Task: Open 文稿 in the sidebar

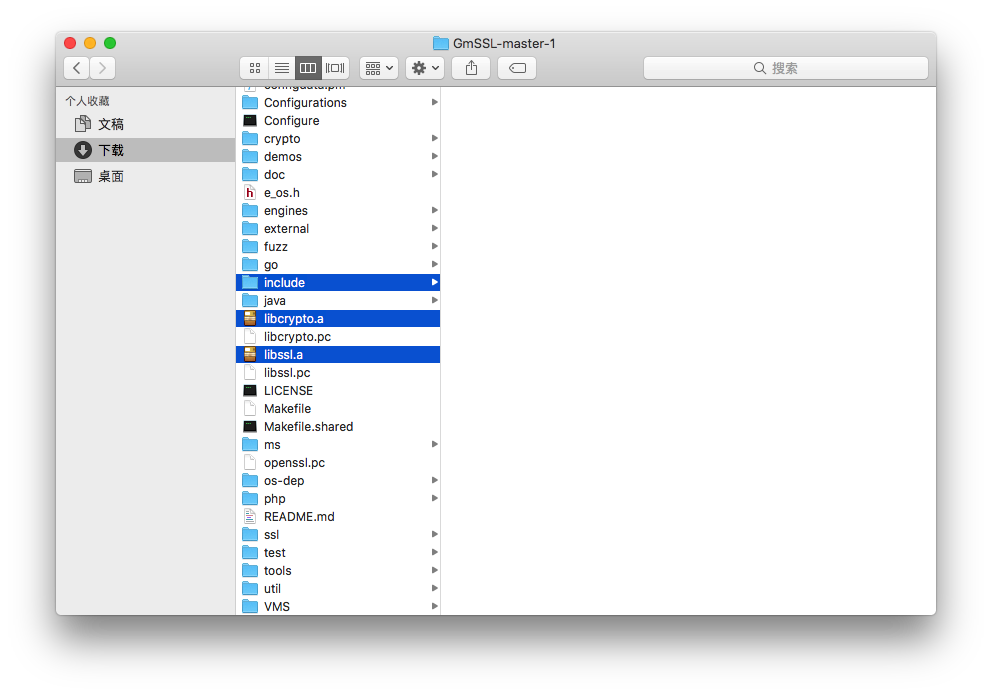Action: [x=146, y=124]
